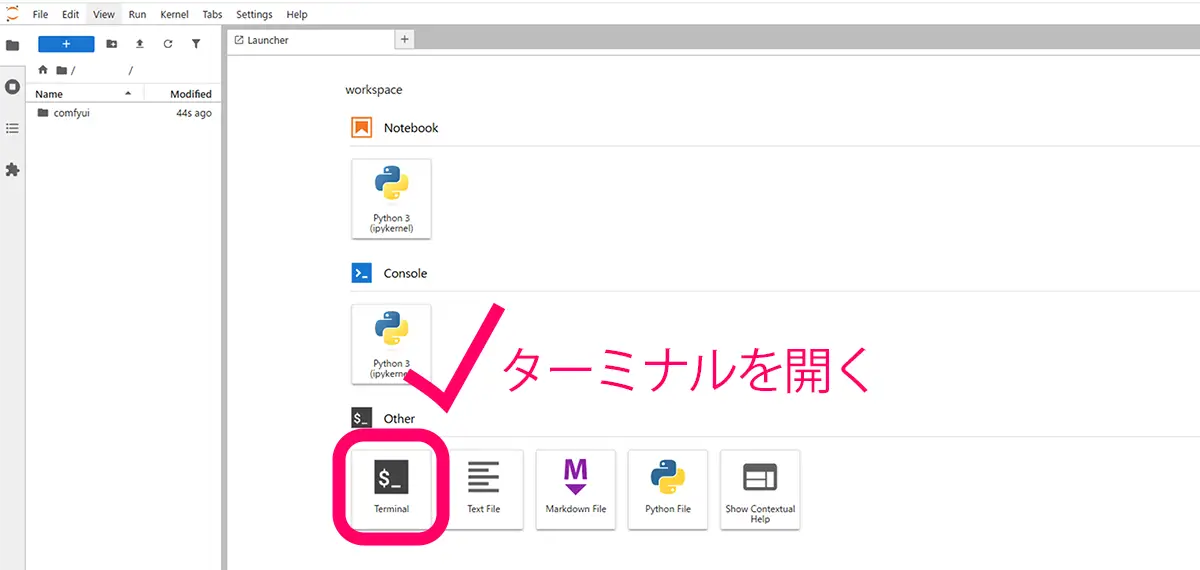Open the Table of Contents sidebar
Image resolution: width=1200 pixels, height=570 pixels.
[12, 128]
